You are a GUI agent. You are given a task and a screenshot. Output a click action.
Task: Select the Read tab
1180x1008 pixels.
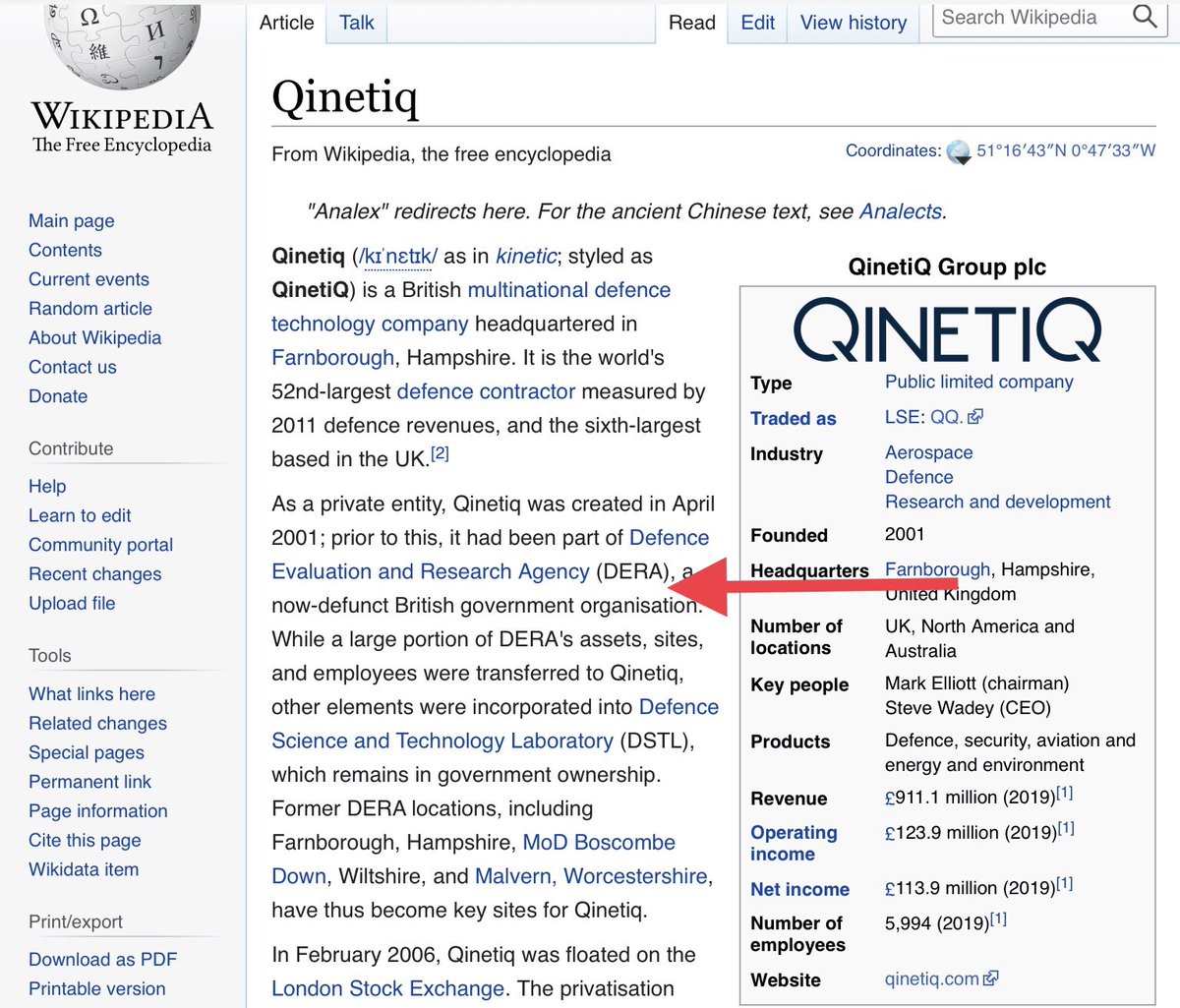(692, 23)
